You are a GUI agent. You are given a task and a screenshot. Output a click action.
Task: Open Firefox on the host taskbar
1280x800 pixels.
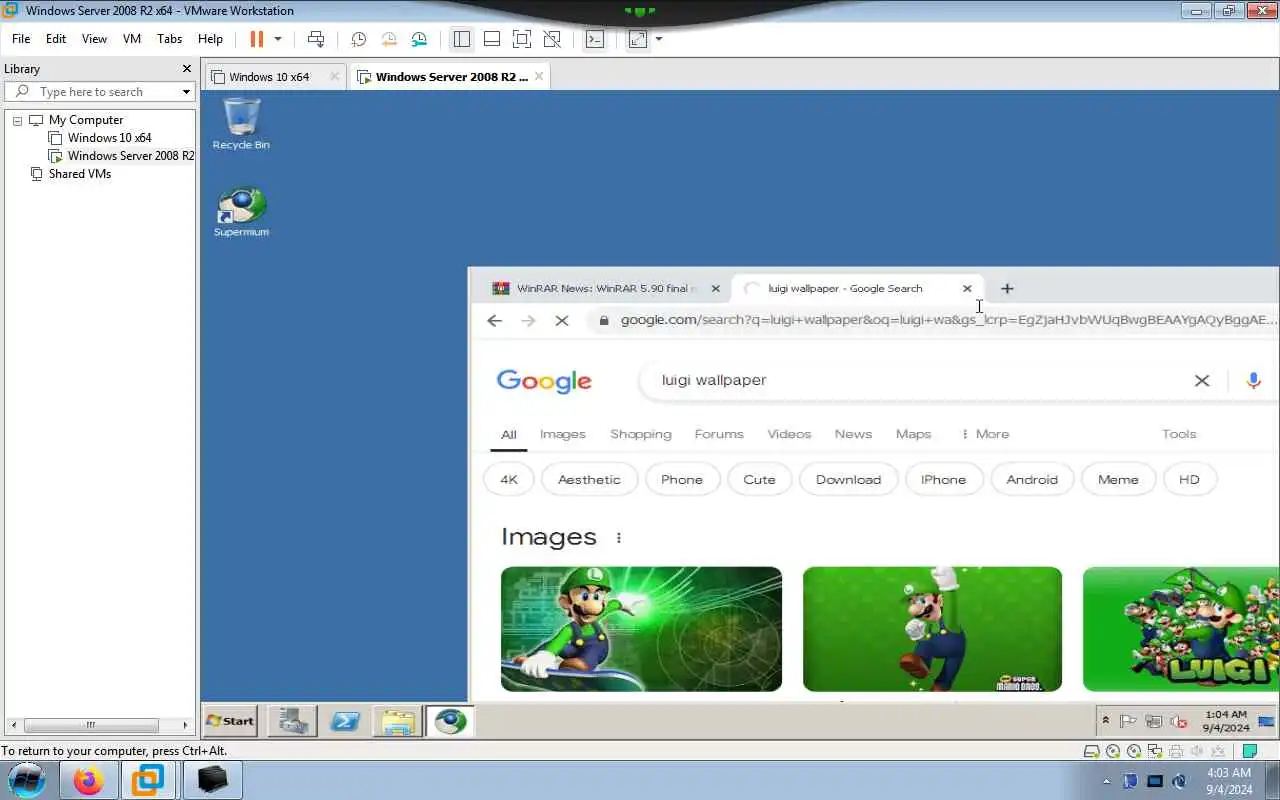88,780
